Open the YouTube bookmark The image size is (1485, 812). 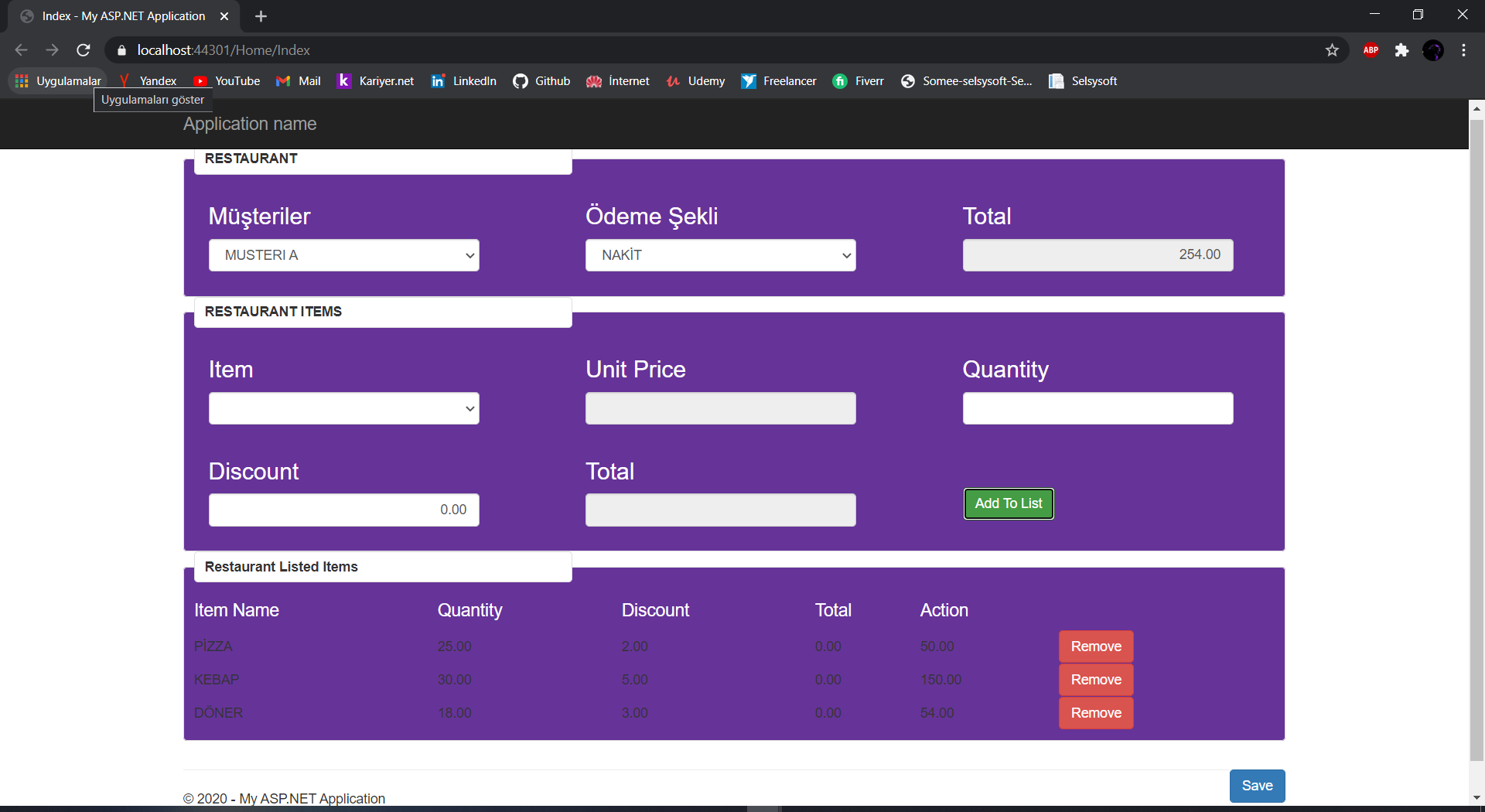(226, 80)
